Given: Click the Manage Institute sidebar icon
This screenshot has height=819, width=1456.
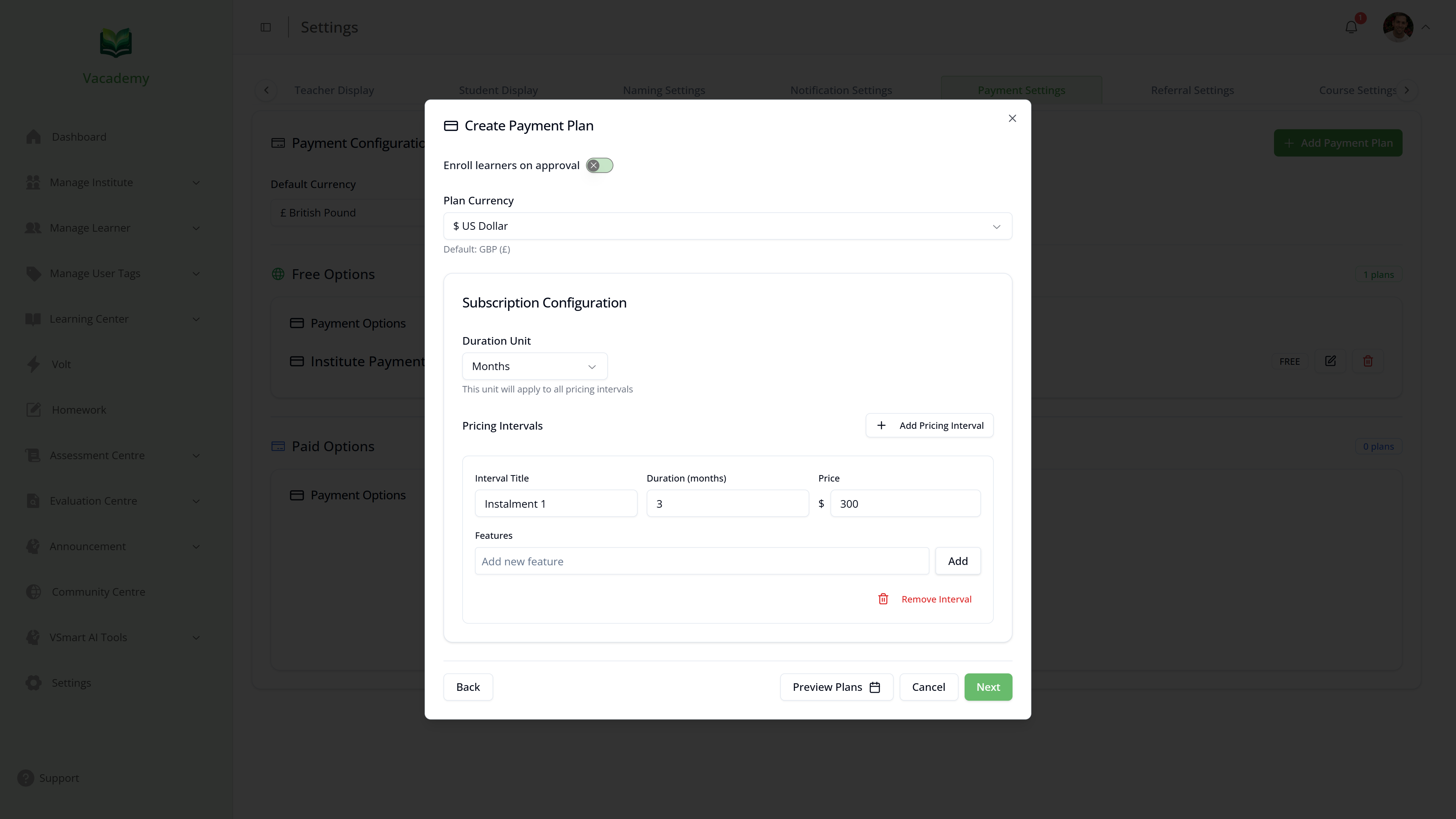Looking at the screenshot, I should [33, 182].
